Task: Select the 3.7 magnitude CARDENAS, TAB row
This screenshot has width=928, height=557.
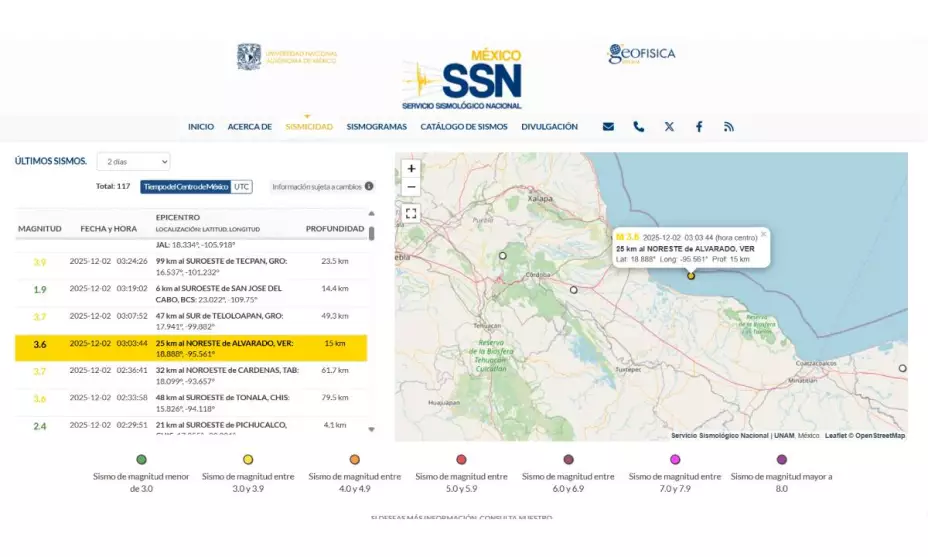Action: click(x=191, y=375)
